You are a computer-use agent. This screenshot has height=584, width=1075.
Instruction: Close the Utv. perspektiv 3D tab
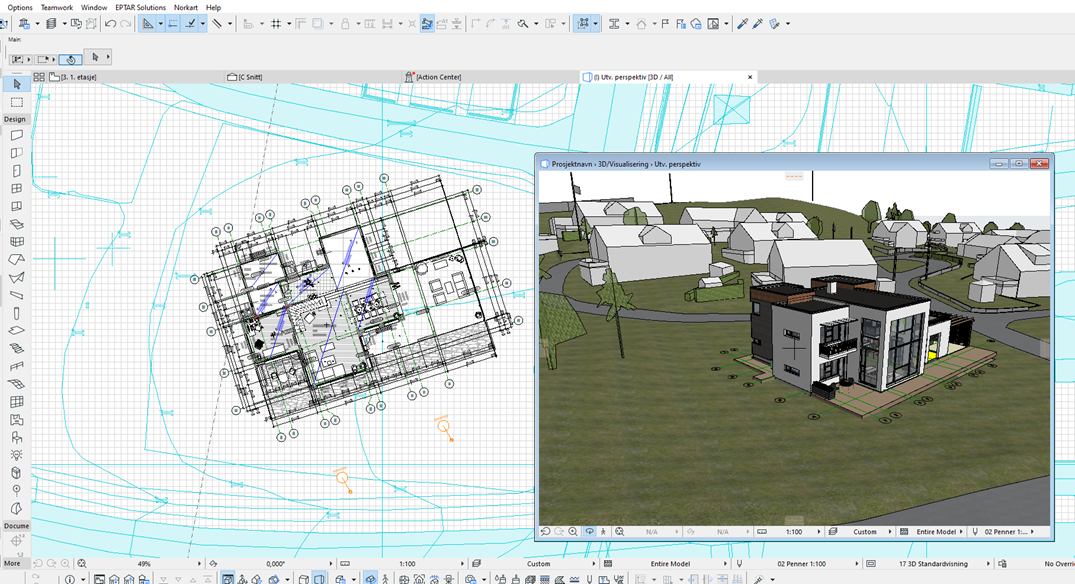click(750, 77)
